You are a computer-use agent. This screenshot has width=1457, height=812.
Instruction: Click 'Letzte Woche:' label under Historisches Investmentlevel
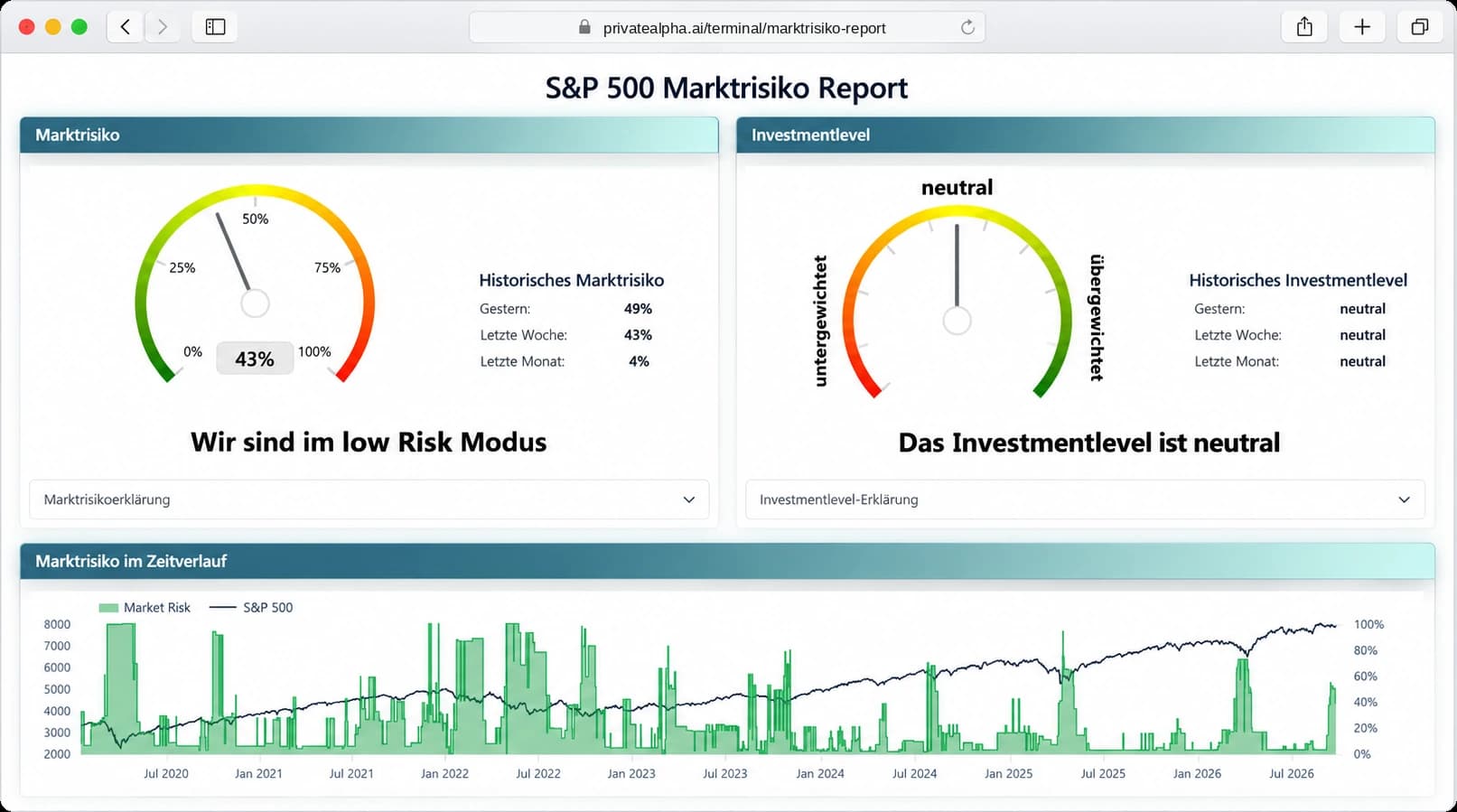point(1238,335)
